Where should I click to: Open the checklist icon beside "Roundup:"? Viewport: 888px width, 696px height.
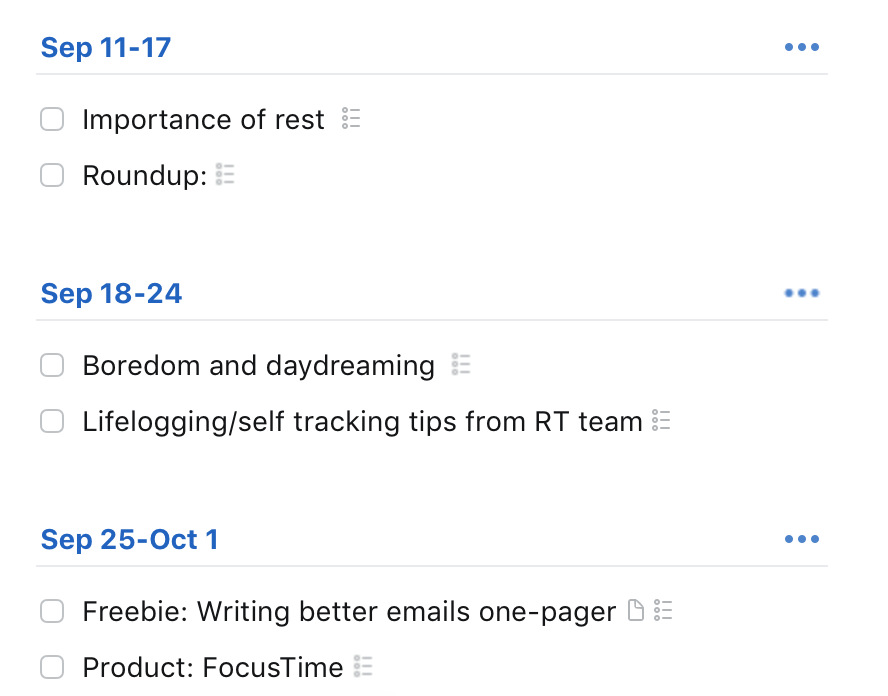(225, 174)
